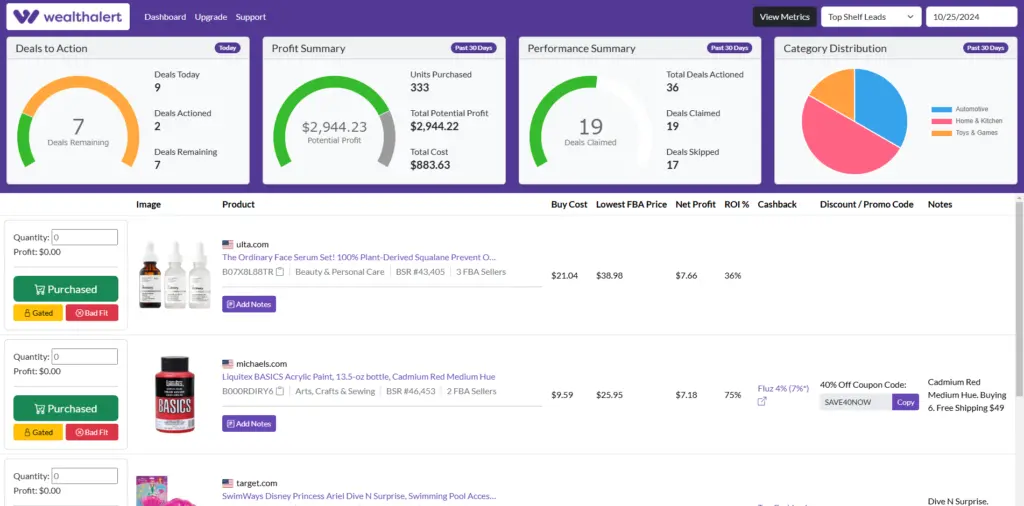Click the Toys & Games legend swatch
The width and height of the screenshot is (1024, 506).
click(x=941, y=133)
